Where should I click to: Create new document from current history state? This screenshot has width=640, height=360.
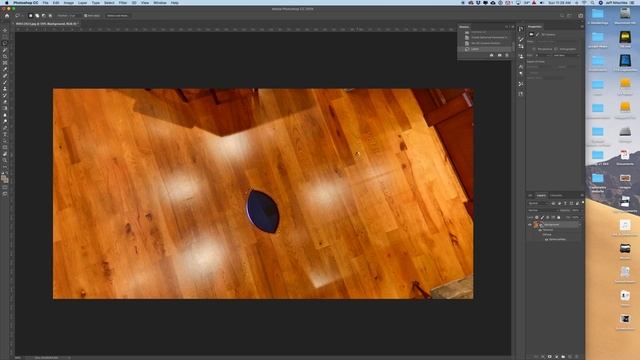click(x=491, y=55)
